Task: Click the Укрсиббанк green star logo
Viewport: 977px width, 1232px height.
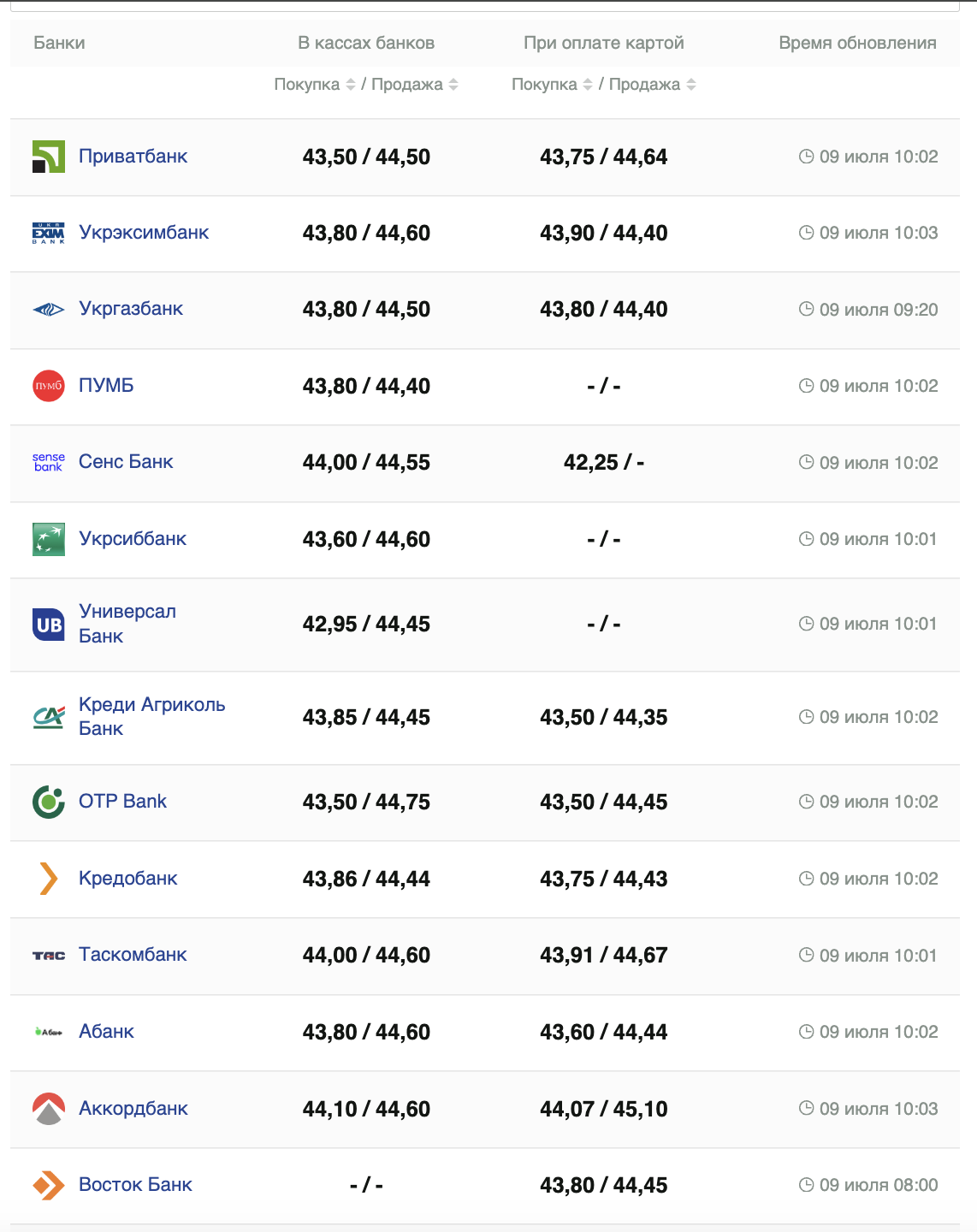Action: tap(49, 539)
